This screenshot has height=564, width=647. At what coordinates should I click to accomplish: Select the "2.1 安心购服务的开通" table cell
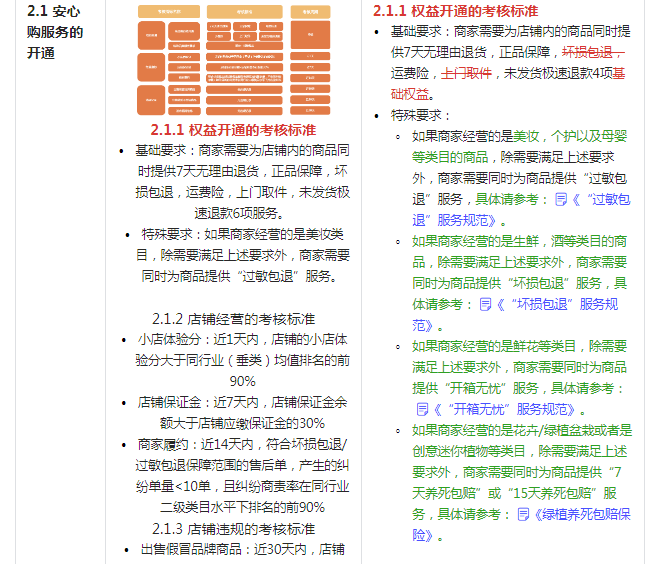pyautogui.click(x=56, y=31)
